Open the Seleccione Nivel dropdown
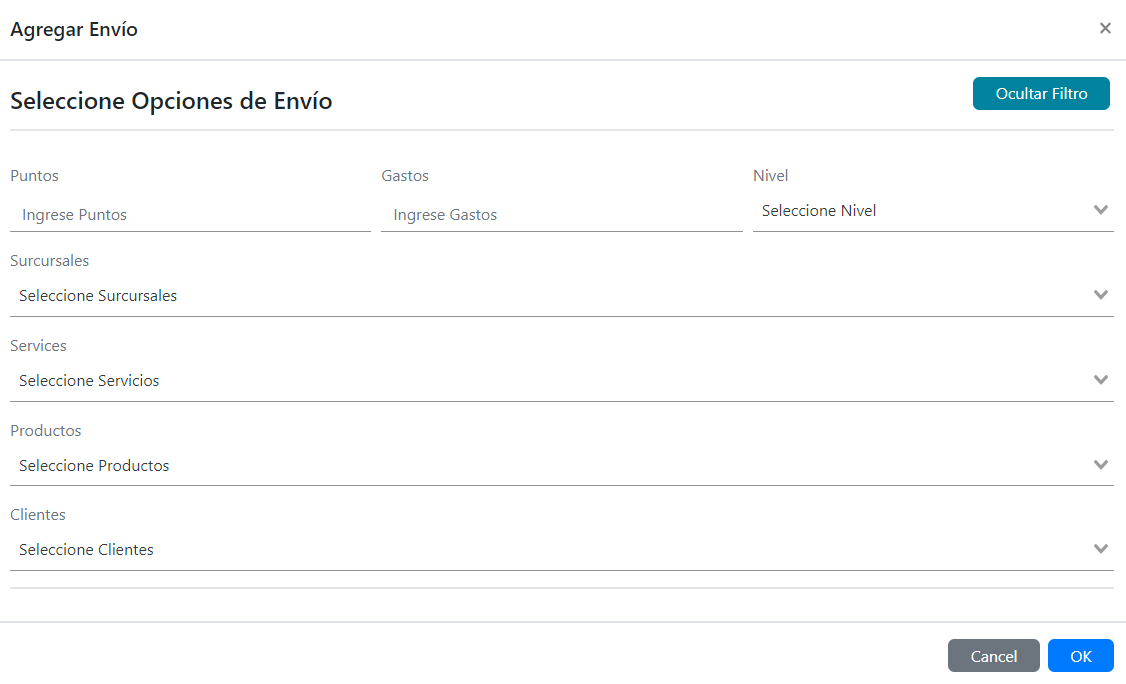The width and height of the screenshot is (1126, 684). (920, 211)
